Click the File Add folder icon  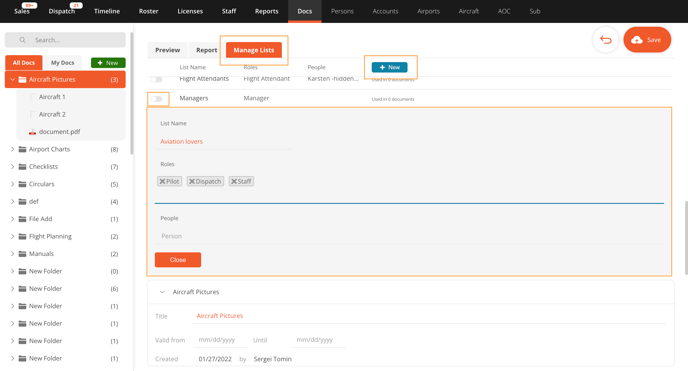(x=22, y=219)
